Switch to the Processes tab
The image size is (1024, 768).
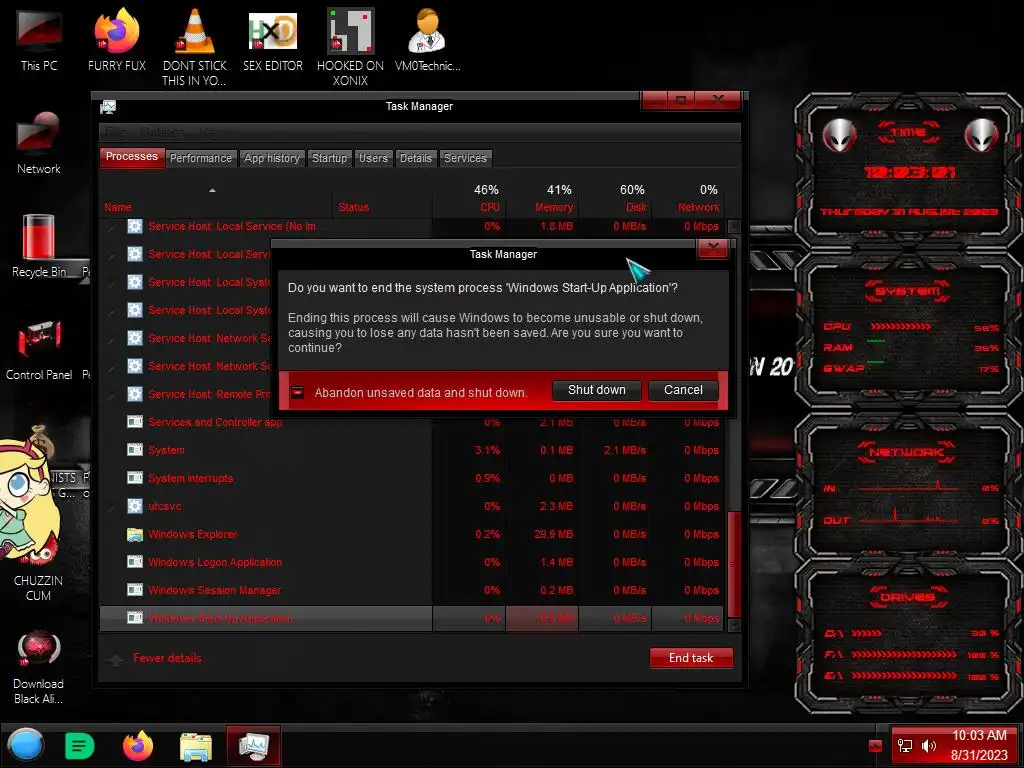pos(131,157)
